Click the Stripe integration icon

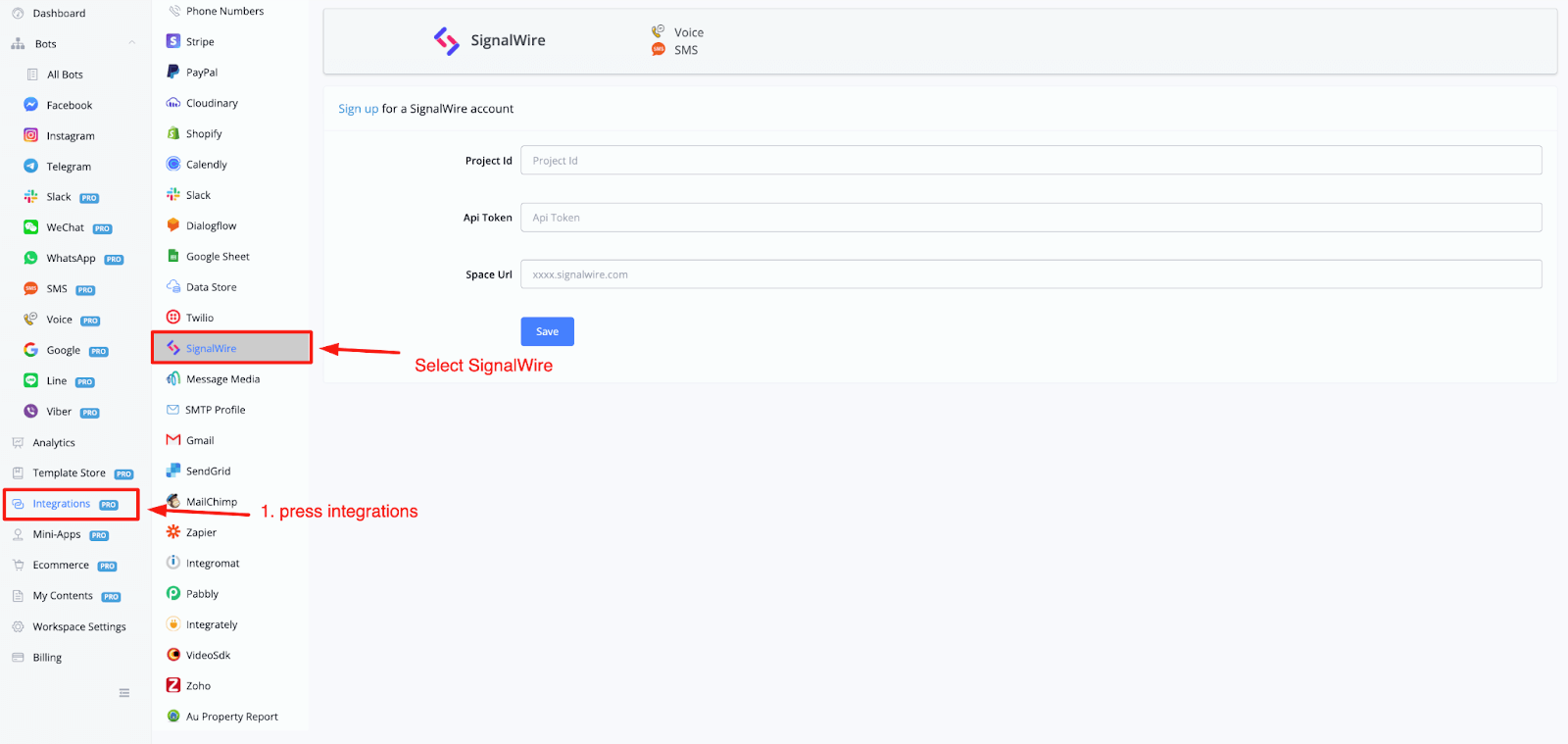(173, 41)
